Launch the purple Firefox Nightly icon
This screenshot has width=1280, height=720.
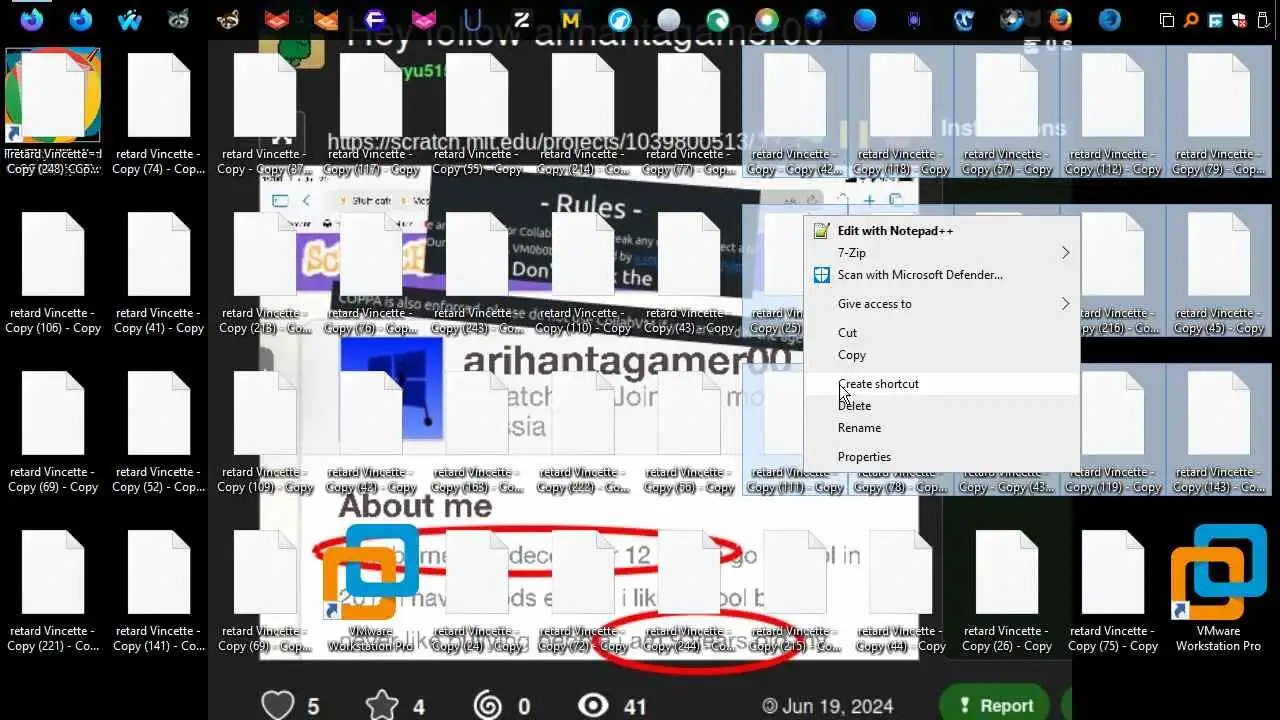pyautogui.click(x=32, y=19)
